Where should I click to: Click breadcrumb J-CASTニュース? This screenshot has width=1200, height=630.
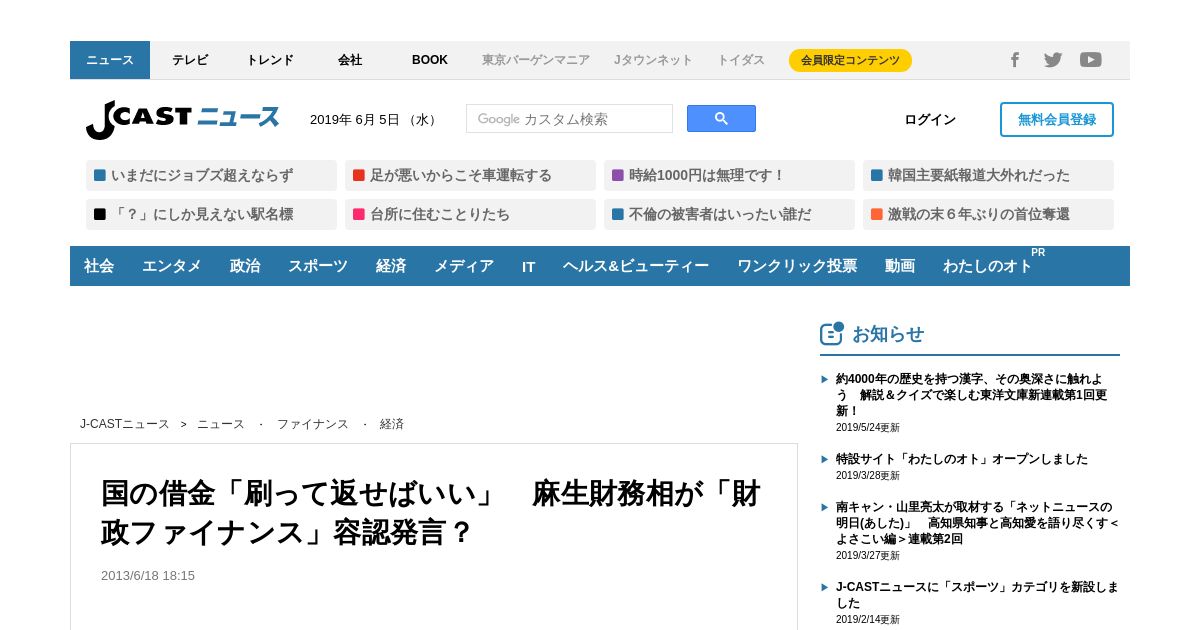tap(125, 424)
